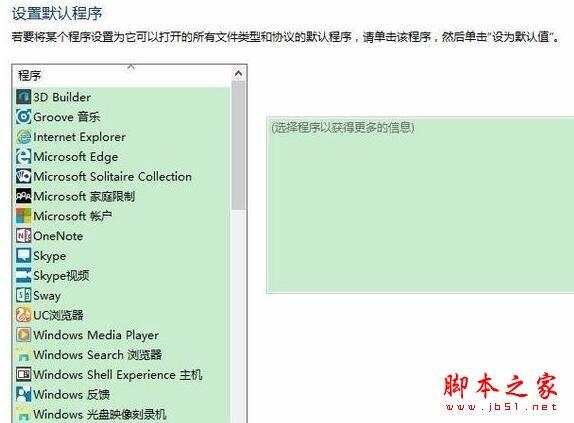Click the Microsoft 帐户 colored-squares icon
The height and width of the screenshot is (423, 574).
(23, 216)
